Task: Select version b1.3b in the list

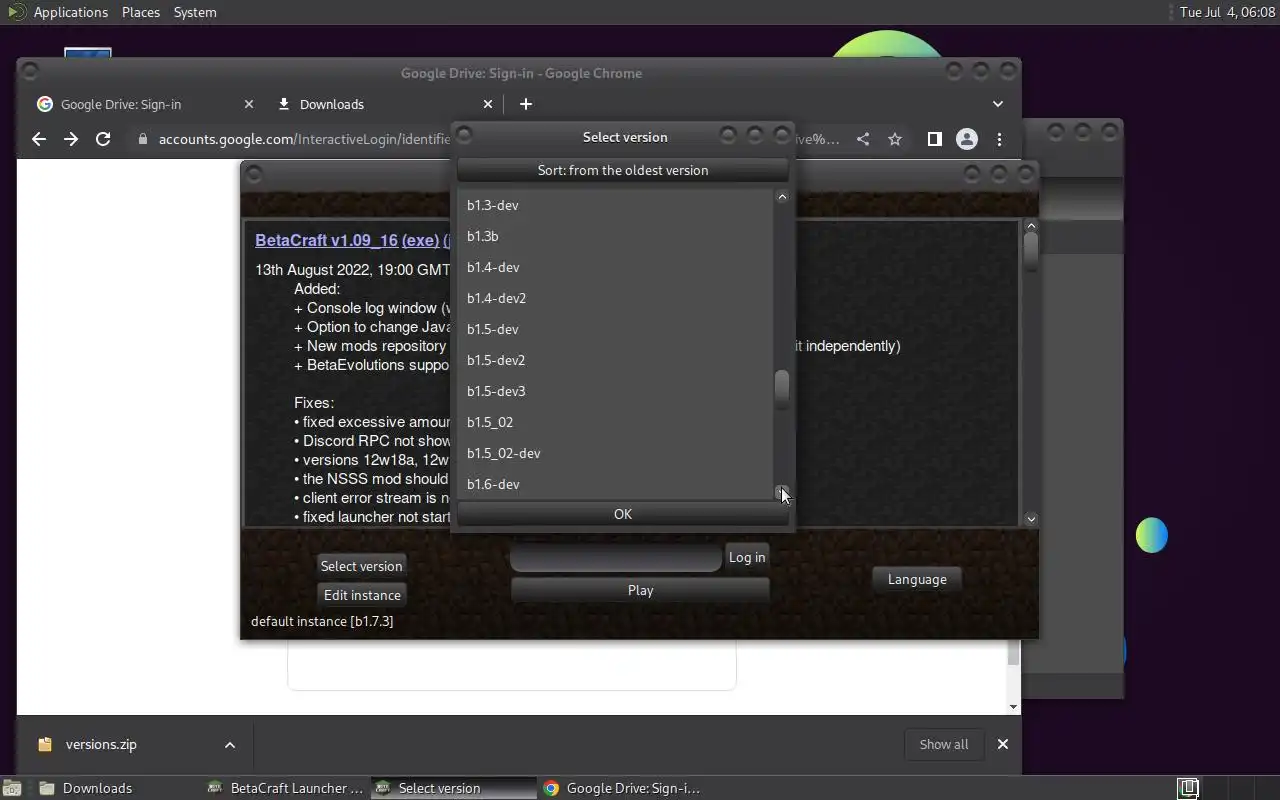Action: (x=615, y=236)
